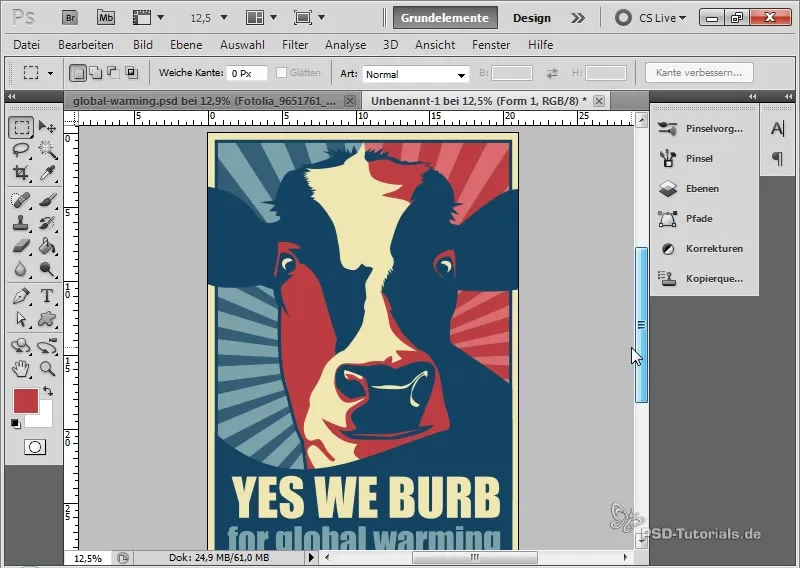The width and height of the screenshot is (800, 568).
Task: Select the Eraser tool
Action: pos(21,246)
